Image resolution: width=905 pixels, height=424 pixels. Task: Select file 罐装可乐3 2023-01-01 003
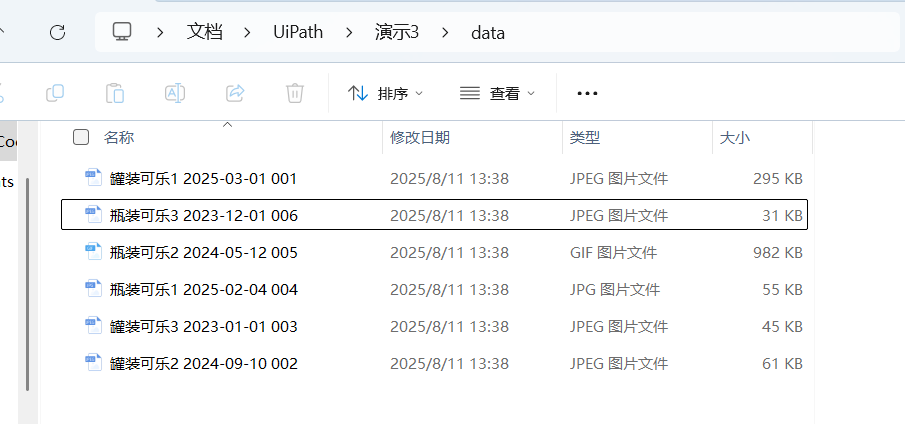click(x=434, y=327)
